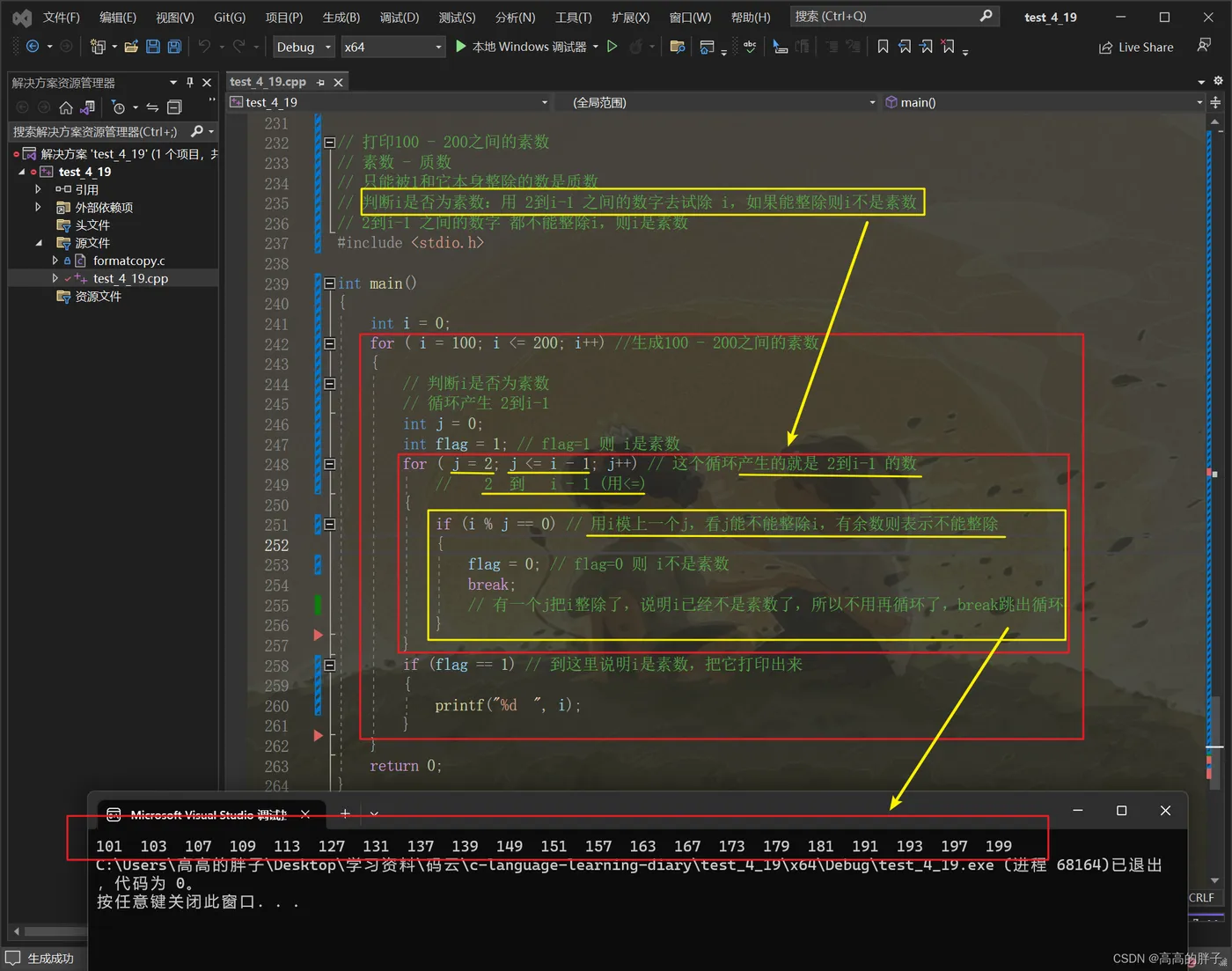1232x971 pixels.
Task: Toggle pin on test_4_19.cpp tab
Action: (x=320, y=82)
